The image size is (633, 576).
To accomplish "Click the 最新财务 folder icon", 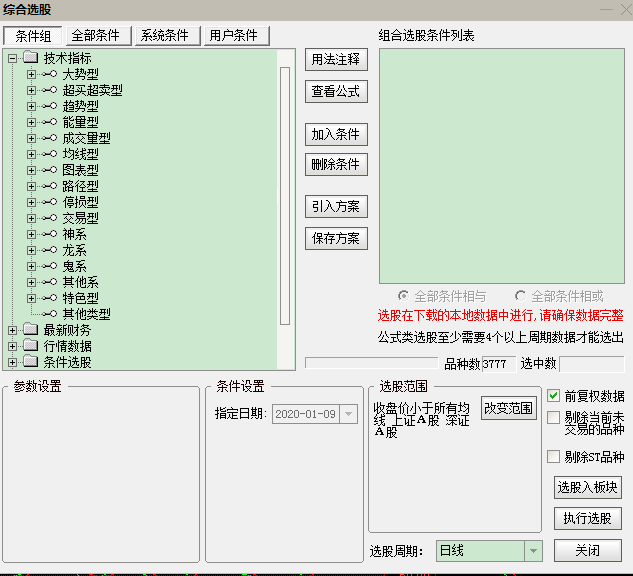I will point(30,330).
